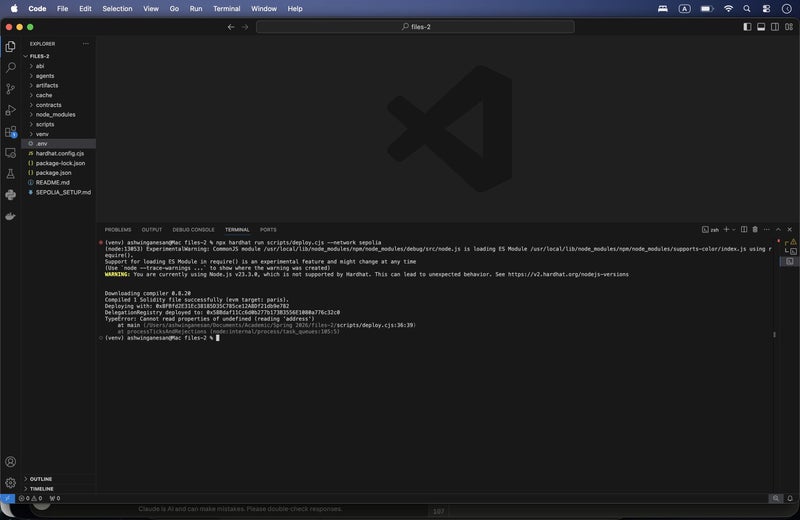
Task: Open the notifications bell in status bar
Action: [x=790, y=499]
